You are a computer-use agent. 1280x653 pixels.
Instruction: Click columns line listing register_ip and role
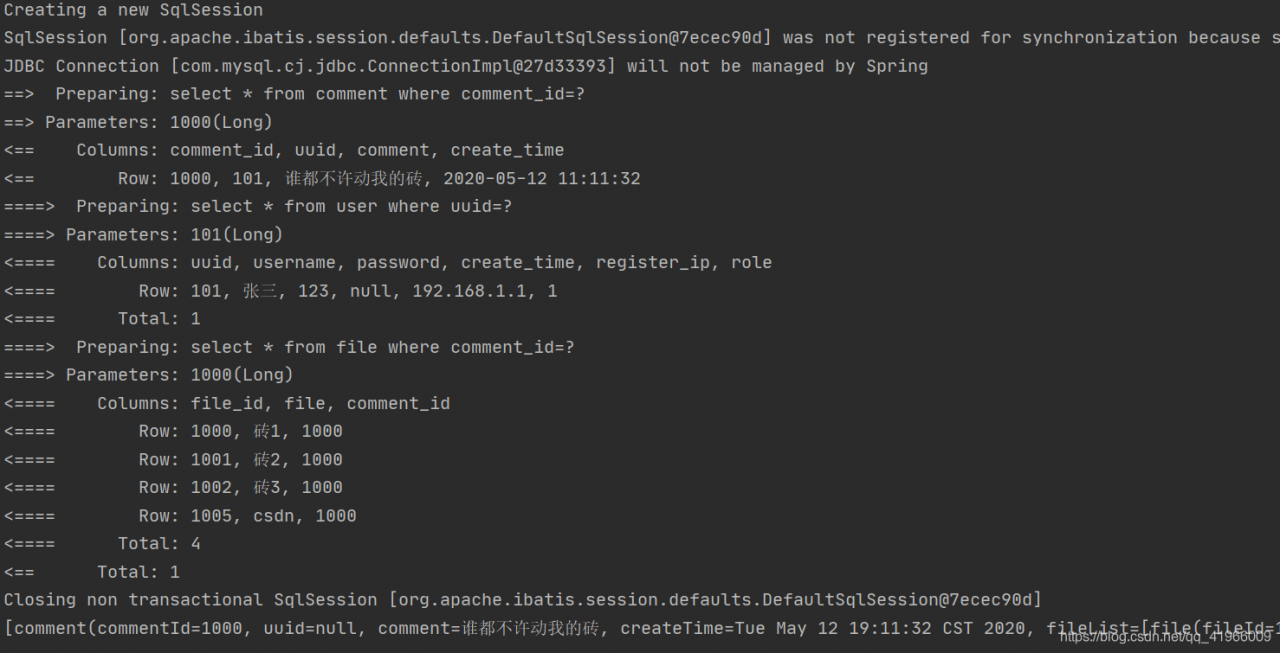pyautogui.click(x=388, y=262)
